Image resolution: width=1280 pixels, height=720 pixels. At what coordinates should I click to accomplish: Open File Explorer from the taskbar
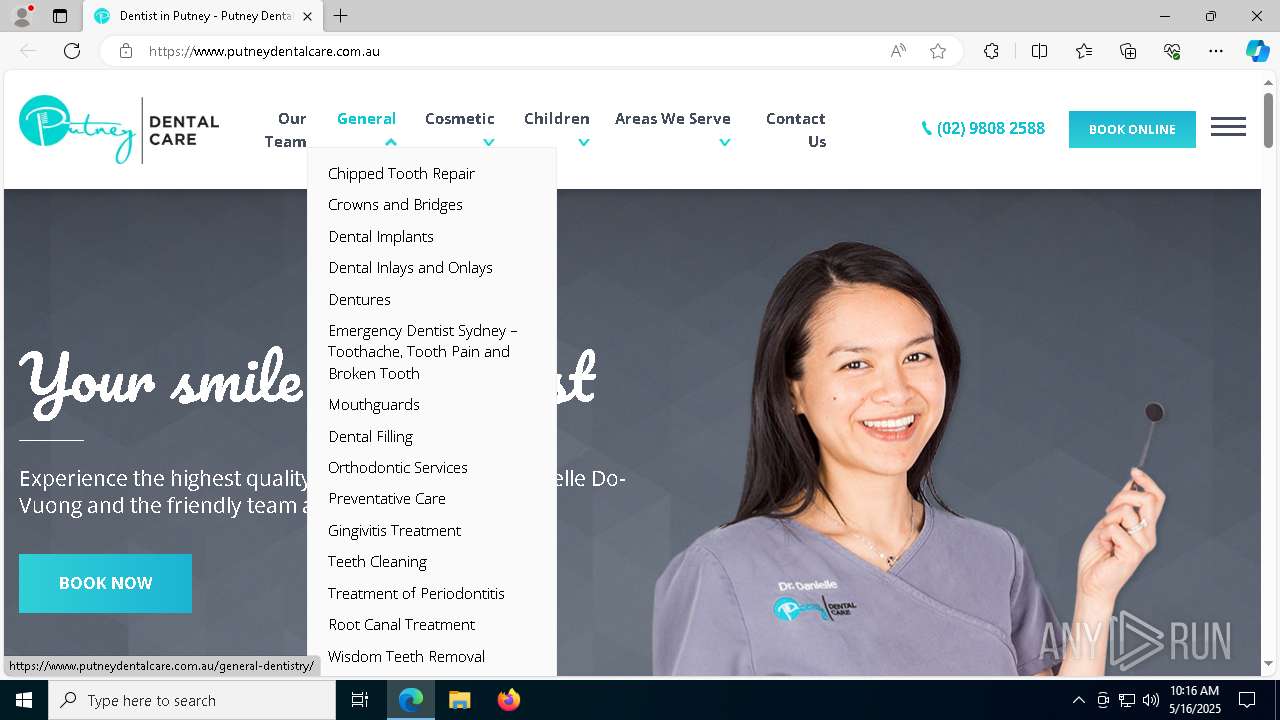459,700
